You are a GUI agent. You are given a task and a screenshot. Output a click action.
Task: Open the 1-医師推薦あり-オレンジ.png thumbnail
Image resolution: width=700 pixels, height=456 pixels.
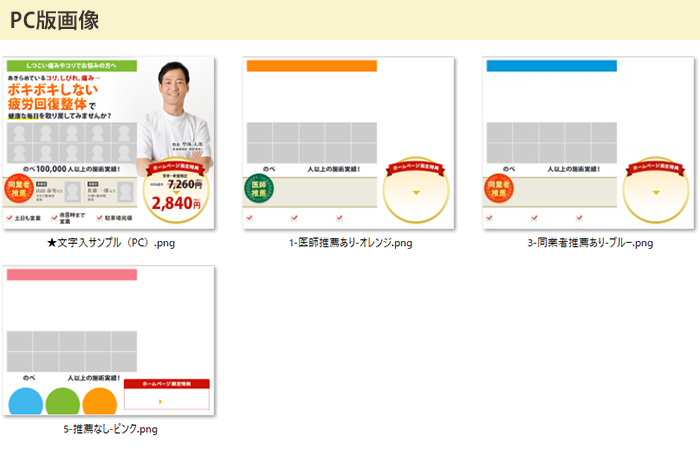(x=348, y=143)
